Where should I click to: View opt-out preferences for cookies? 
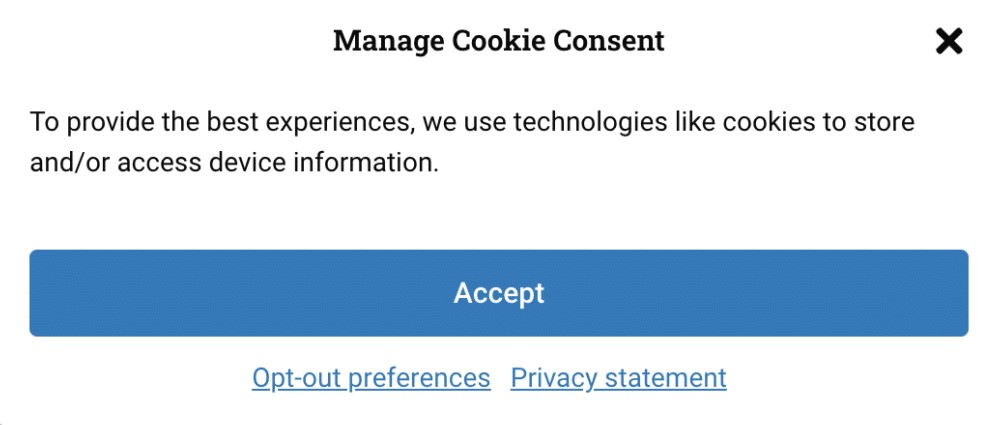[371, 378]
